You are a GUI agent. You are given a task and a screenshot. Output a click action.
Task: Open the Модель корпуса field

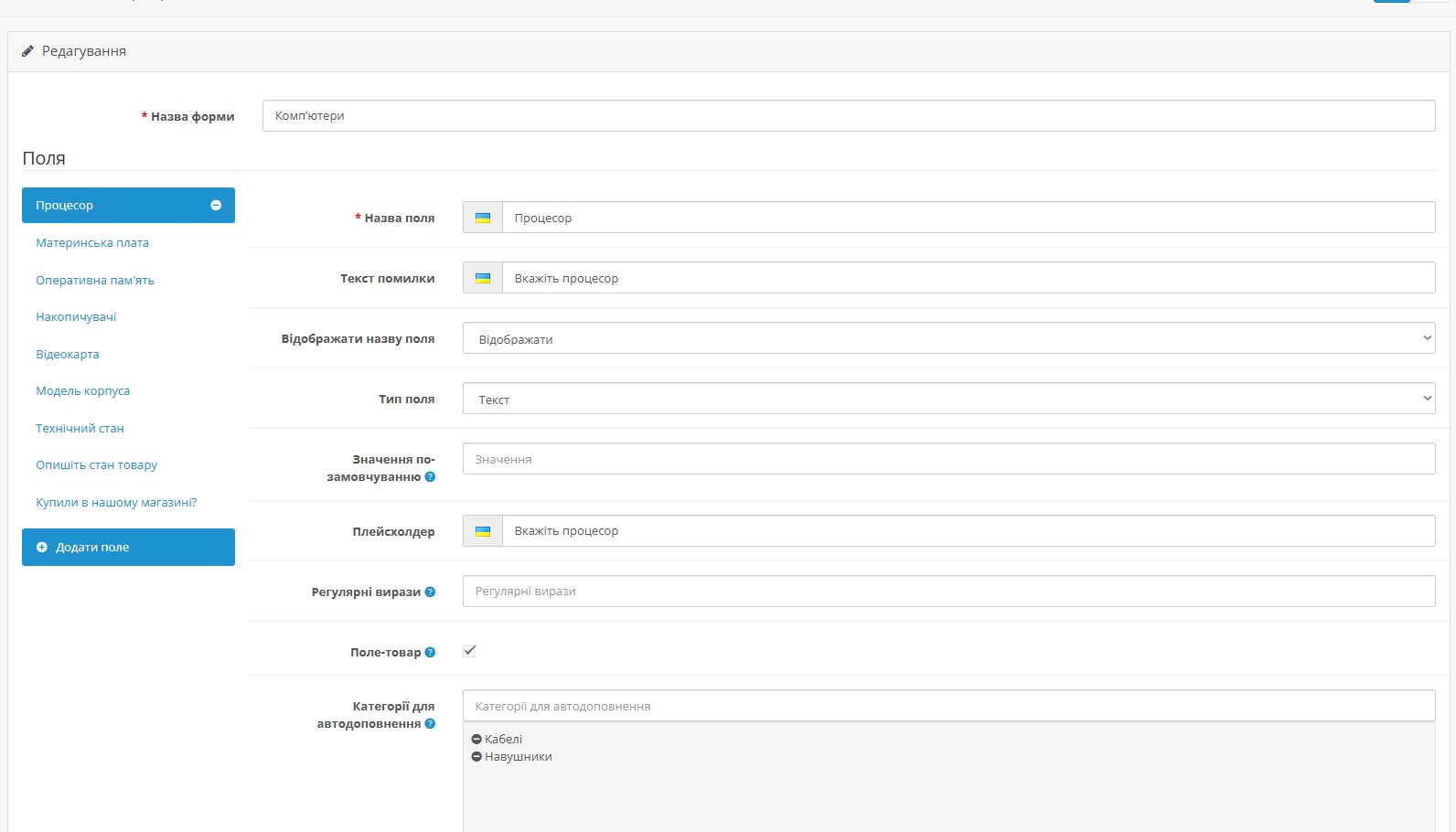[x=82, y=391]
